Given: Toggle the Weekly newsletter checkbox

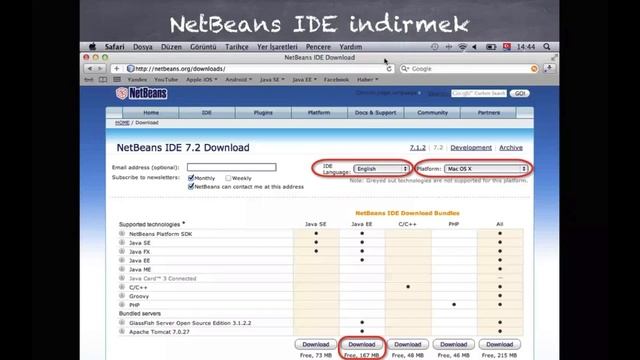Looking at the screenshot, I should click(228, 178).
